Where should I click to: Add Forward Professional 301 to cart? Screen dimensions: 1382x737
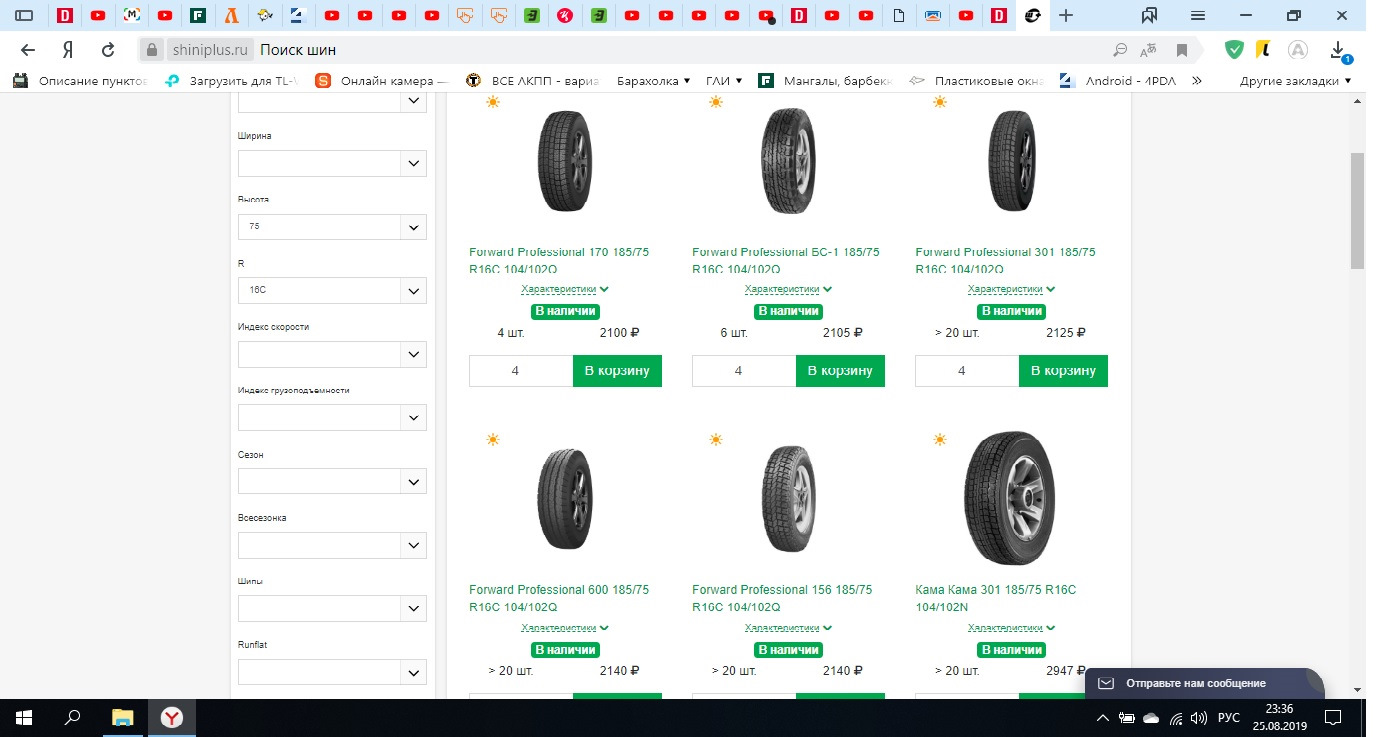click(x=1063, y=370)
